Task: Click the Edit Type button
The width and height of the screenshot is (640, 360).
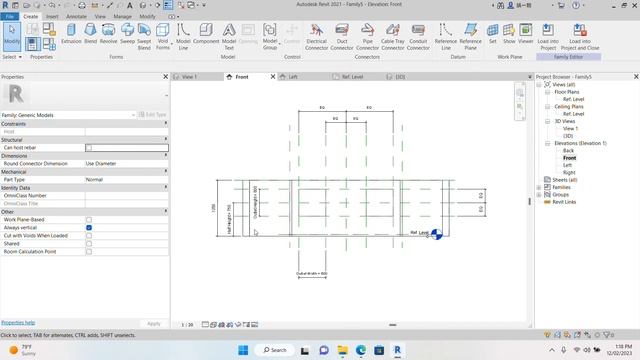Action: pyautogui.click(x=152, y=115)
